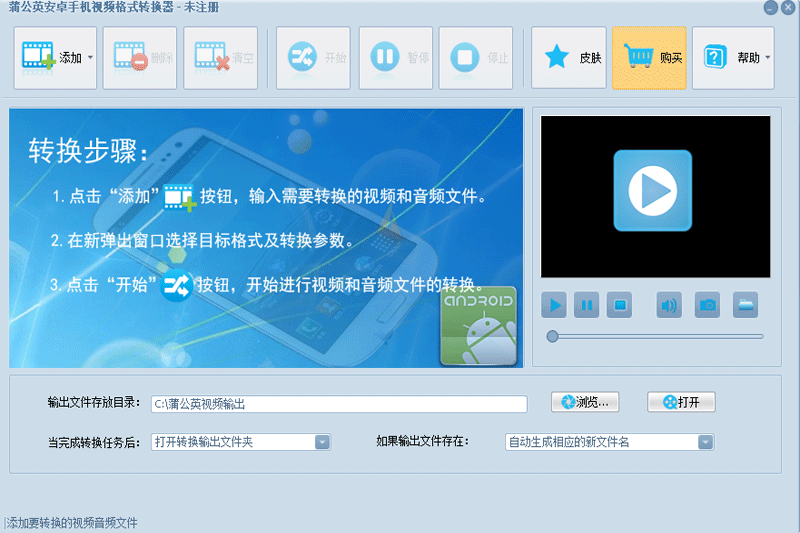Click the 打开 open folder button
800x533 pixels.
click(681, 402)
